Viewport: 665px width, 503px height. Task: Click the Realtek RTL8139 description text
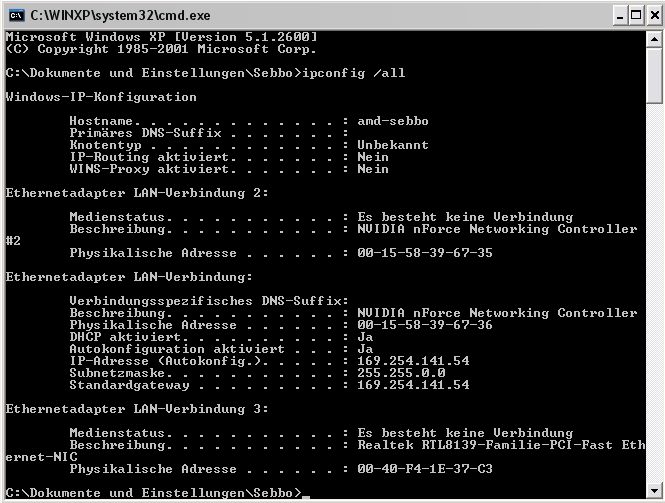tap(501, 445)
